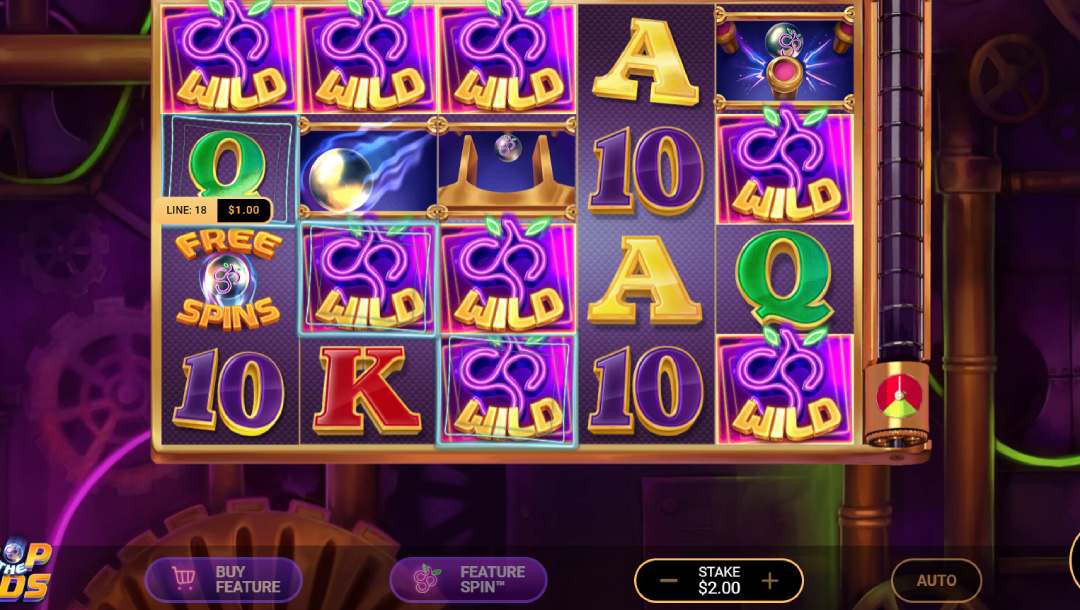The height and width of the screenshot is (610, 1080).
Task: Increase stake with the plus button
Action: point(770,581)
